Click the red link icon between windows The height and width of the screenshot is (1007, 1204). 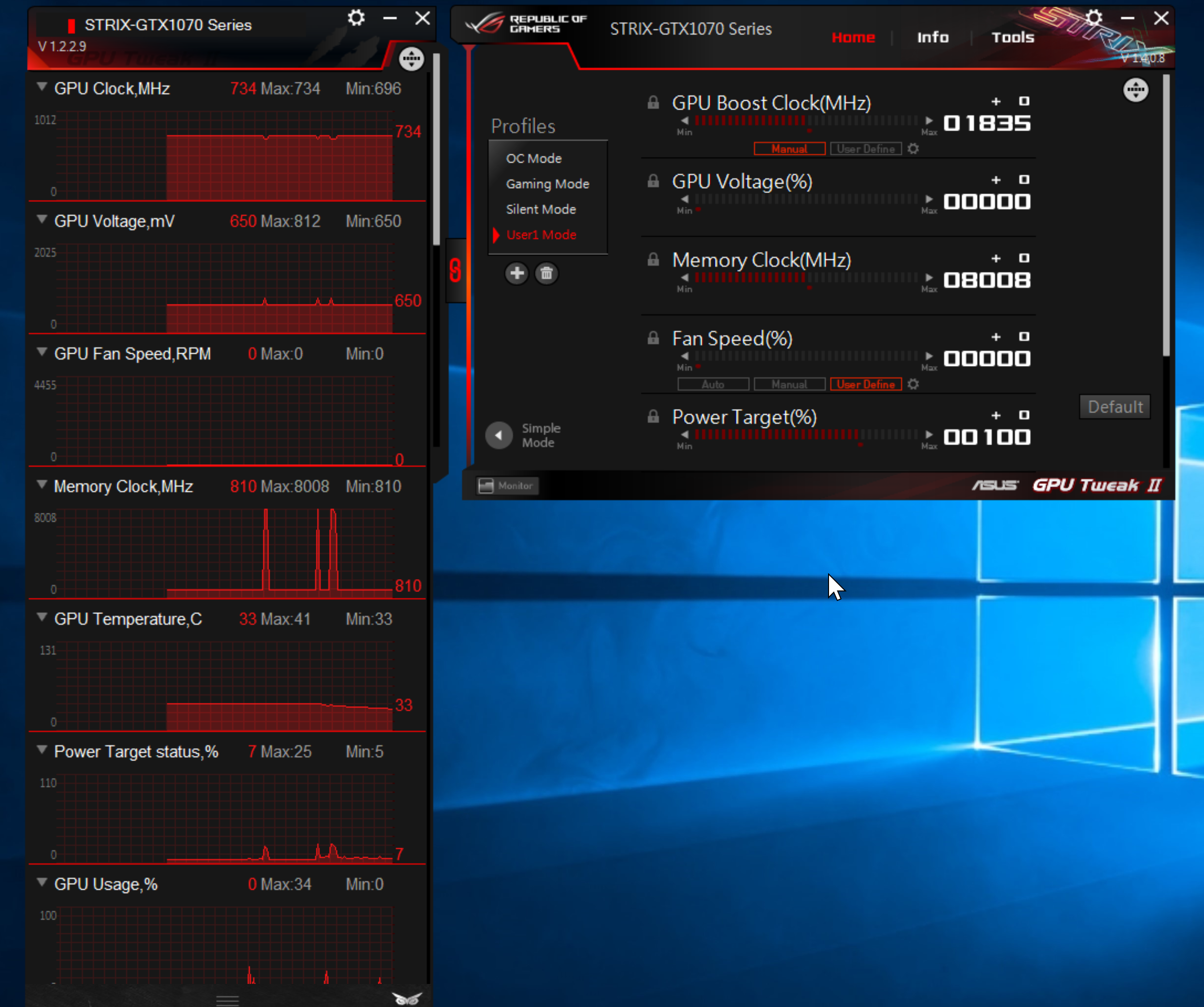[x=455, y=271]
